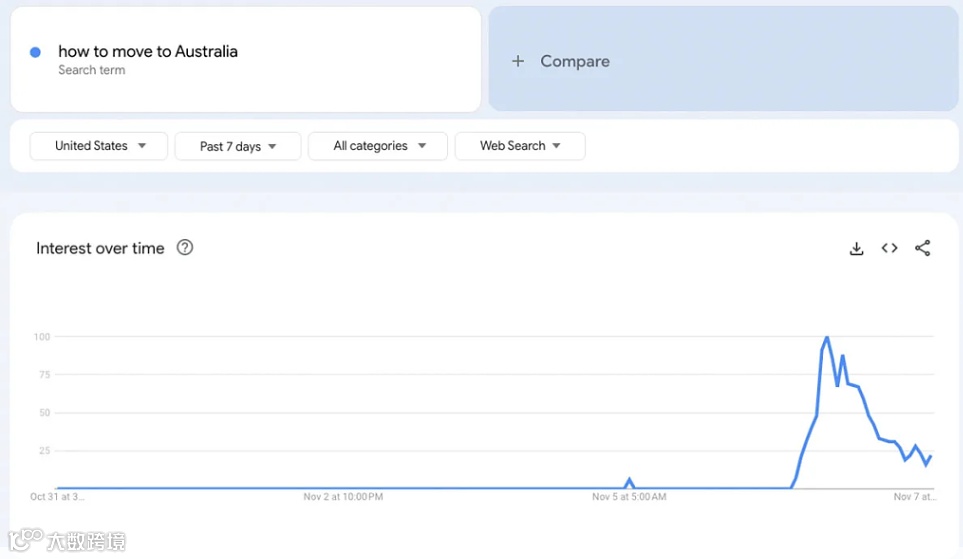Screen dimensions: 963x559
Task: Click the Interest over time heading
Action: tap(100, 249)
